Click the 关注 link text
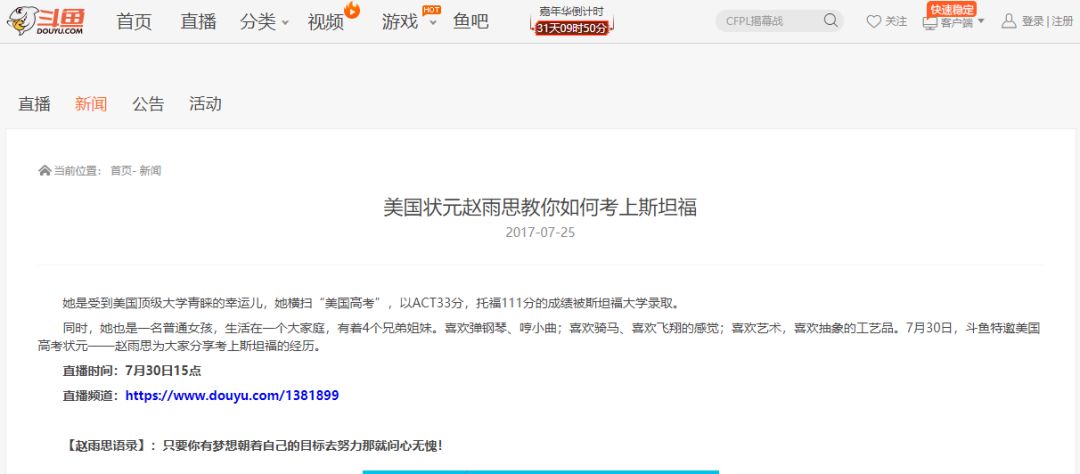This screenshot has width=1080, height=474. (896, 21)
